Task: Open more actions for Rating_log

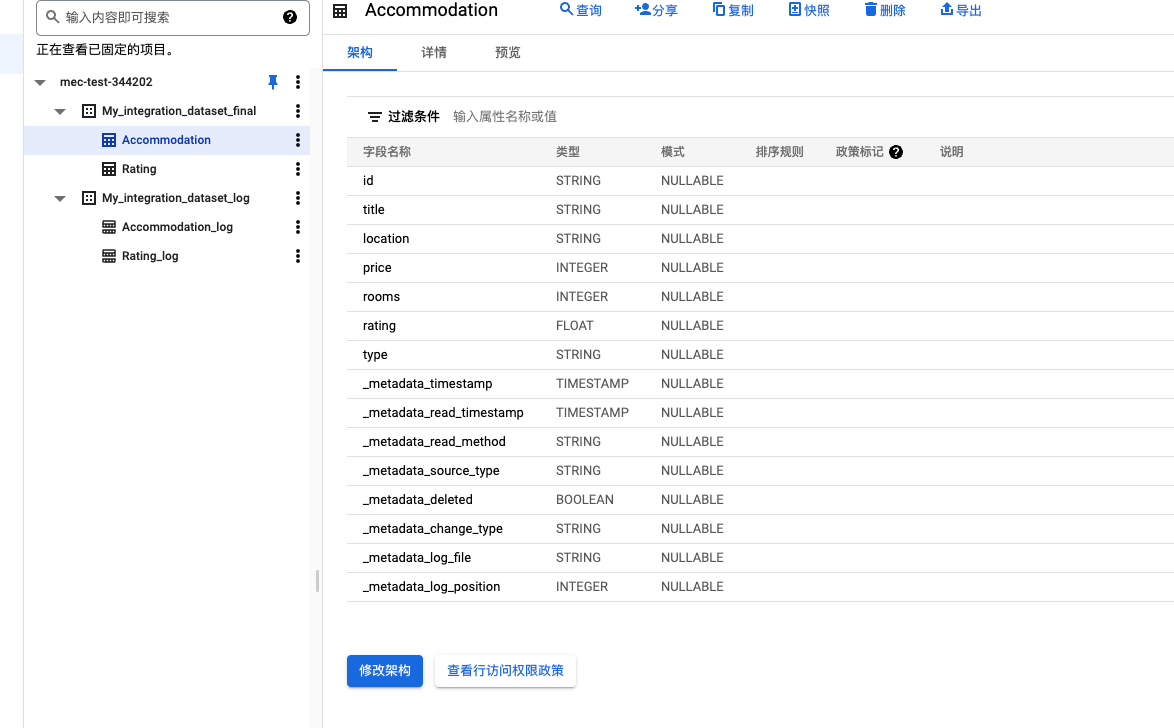Action: point(298,256)
